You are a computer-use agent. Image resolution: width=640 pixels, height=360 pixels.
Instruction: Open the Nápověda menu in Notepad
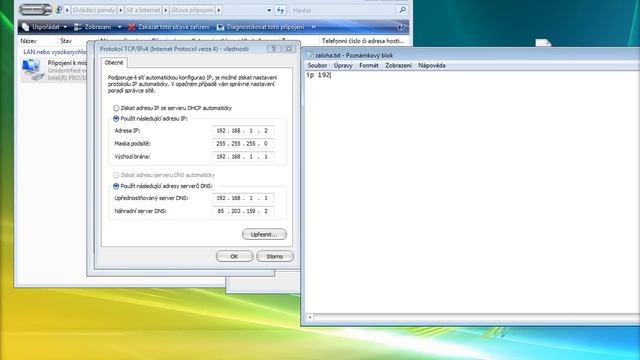431,65
